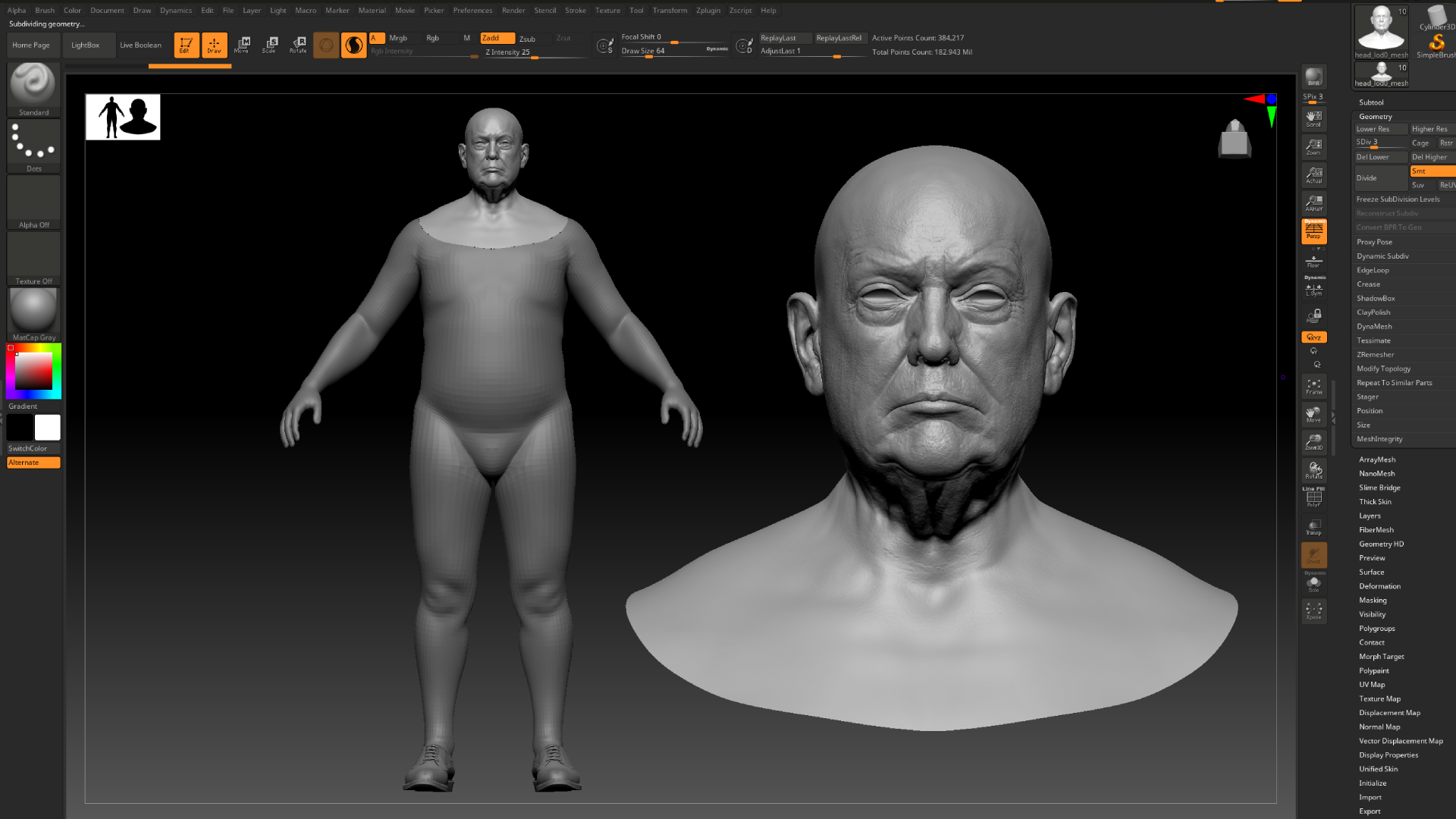Click the AAHalf icon
Screen dimensions: 1456x819
(x=1313, y=203)
